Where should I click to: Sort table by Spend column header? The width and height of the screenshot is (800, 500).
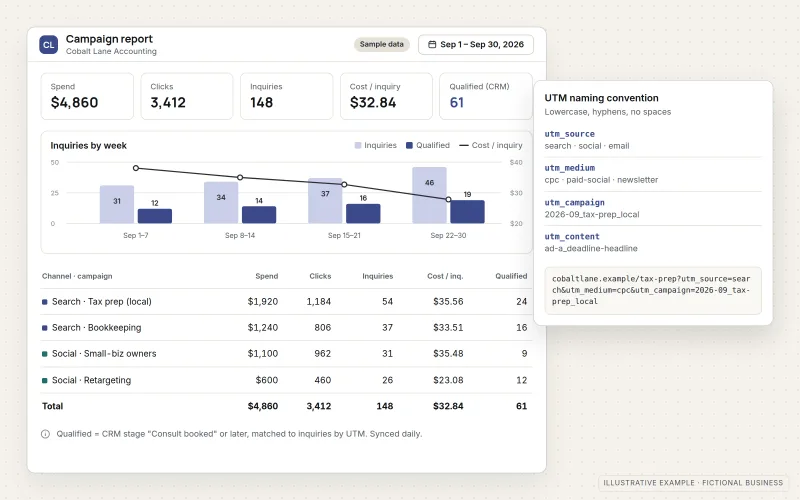[x=267, y=276]
